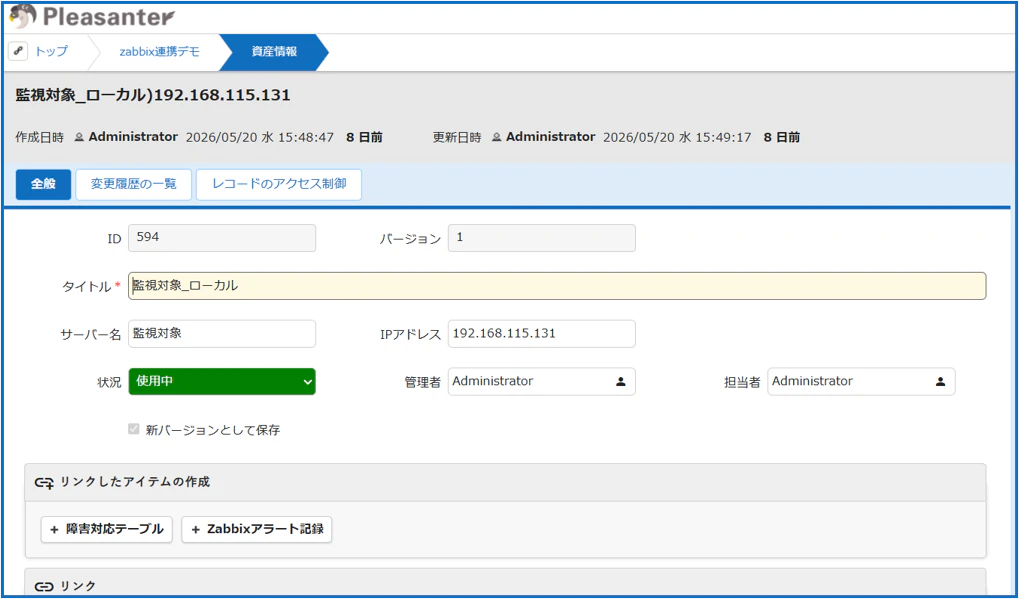Click the user icon in 担当者 field
Image resolution: width=1019 pixels, height=599 pixels.
pos(940,381)
